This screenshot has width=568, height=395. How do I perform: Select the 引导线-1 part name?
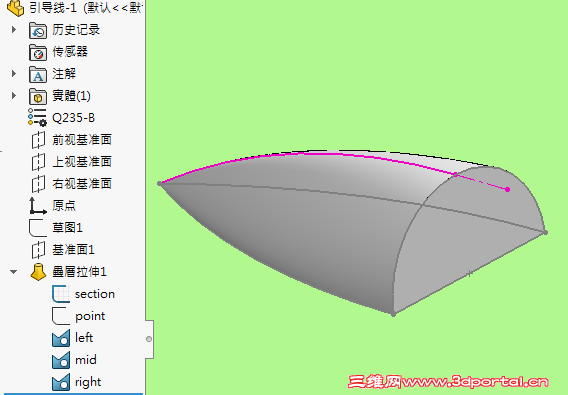(x=54, y=8)
